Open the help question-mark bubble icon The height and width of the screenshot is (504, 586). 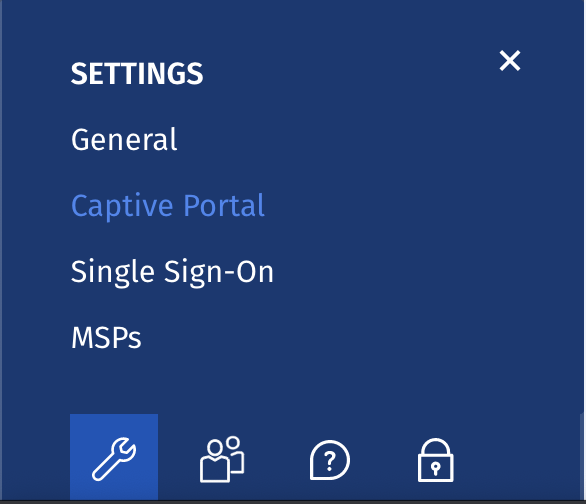pyautogui.click(x=330, y=460)
